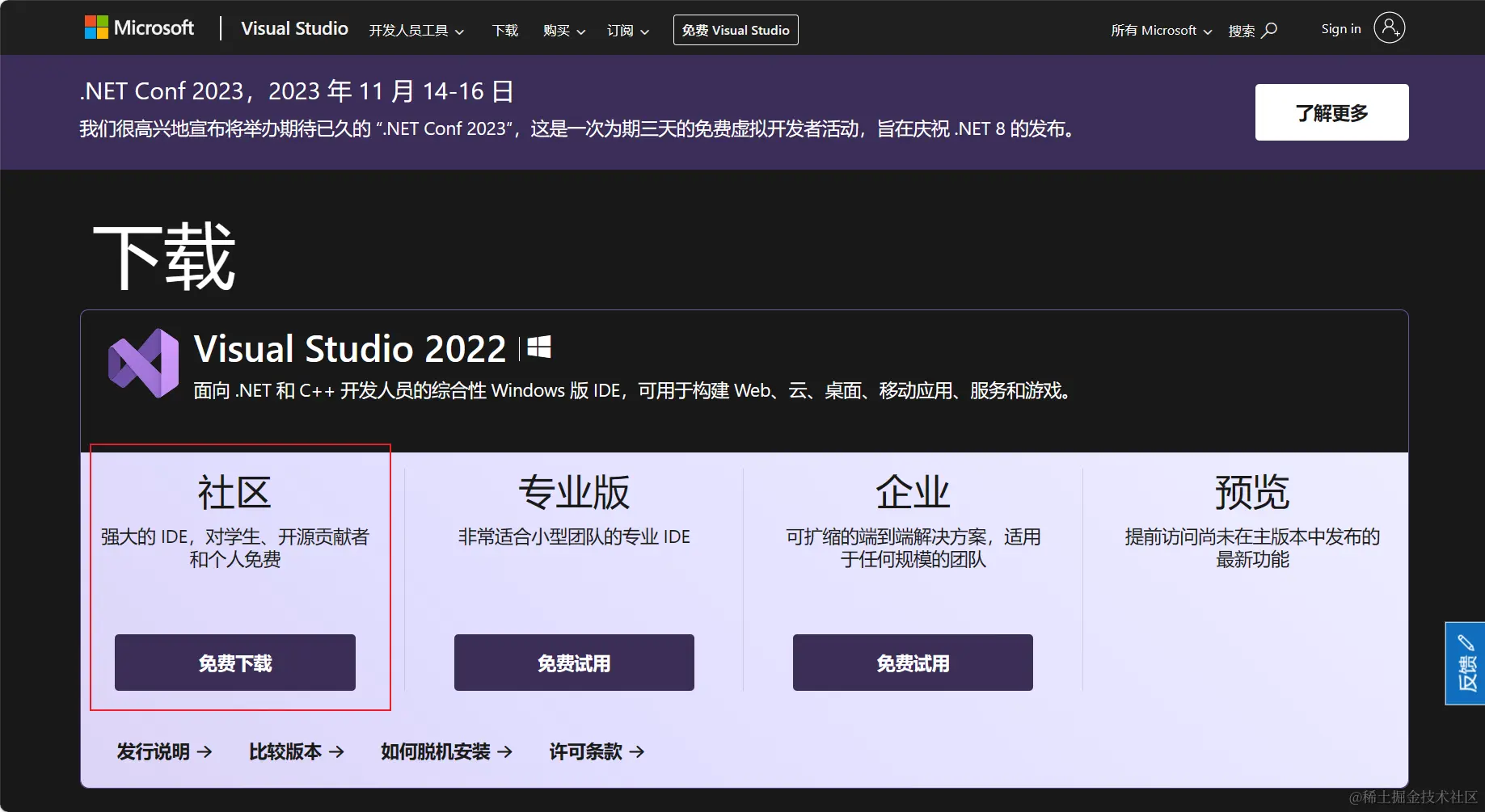Image resolution: width=1485 pixels, height=812 pixels.
Task: Open the 如何脱机安装 link
Action: [x=447, y=751]
